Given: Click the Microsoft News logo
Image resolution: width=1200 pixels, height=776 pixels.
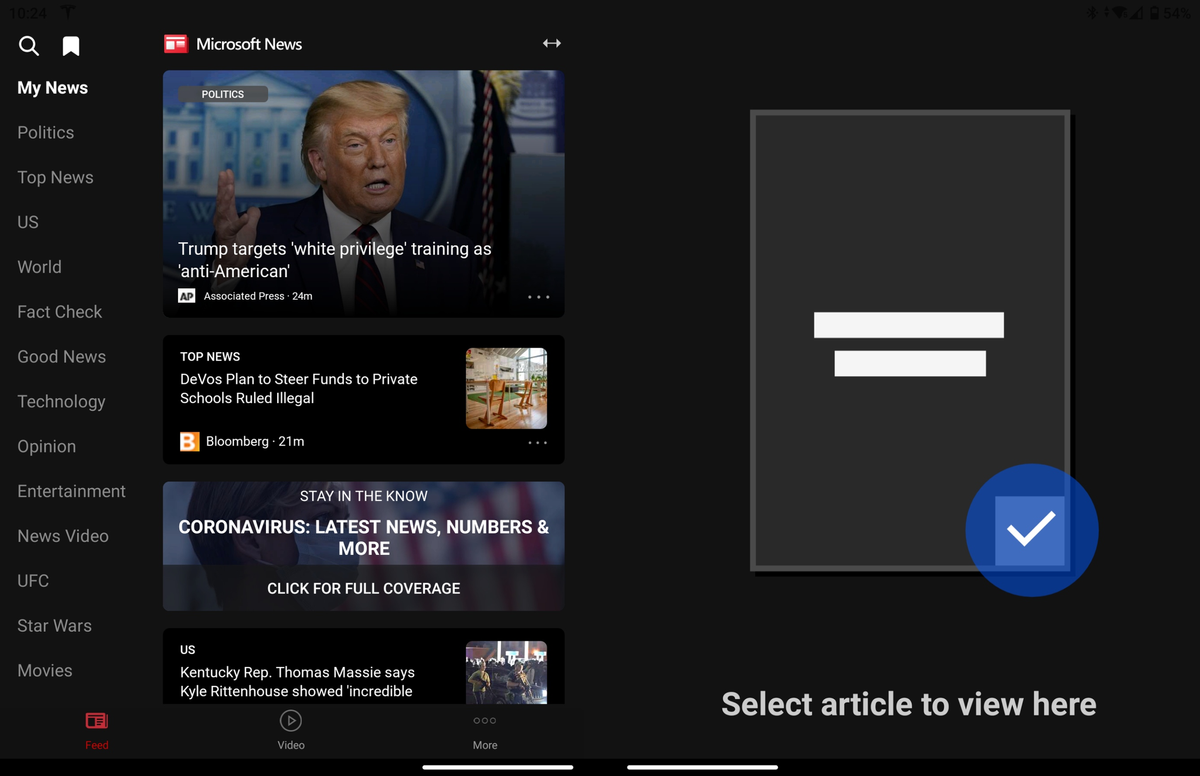Looking at the screenshot, I should 176,44.
